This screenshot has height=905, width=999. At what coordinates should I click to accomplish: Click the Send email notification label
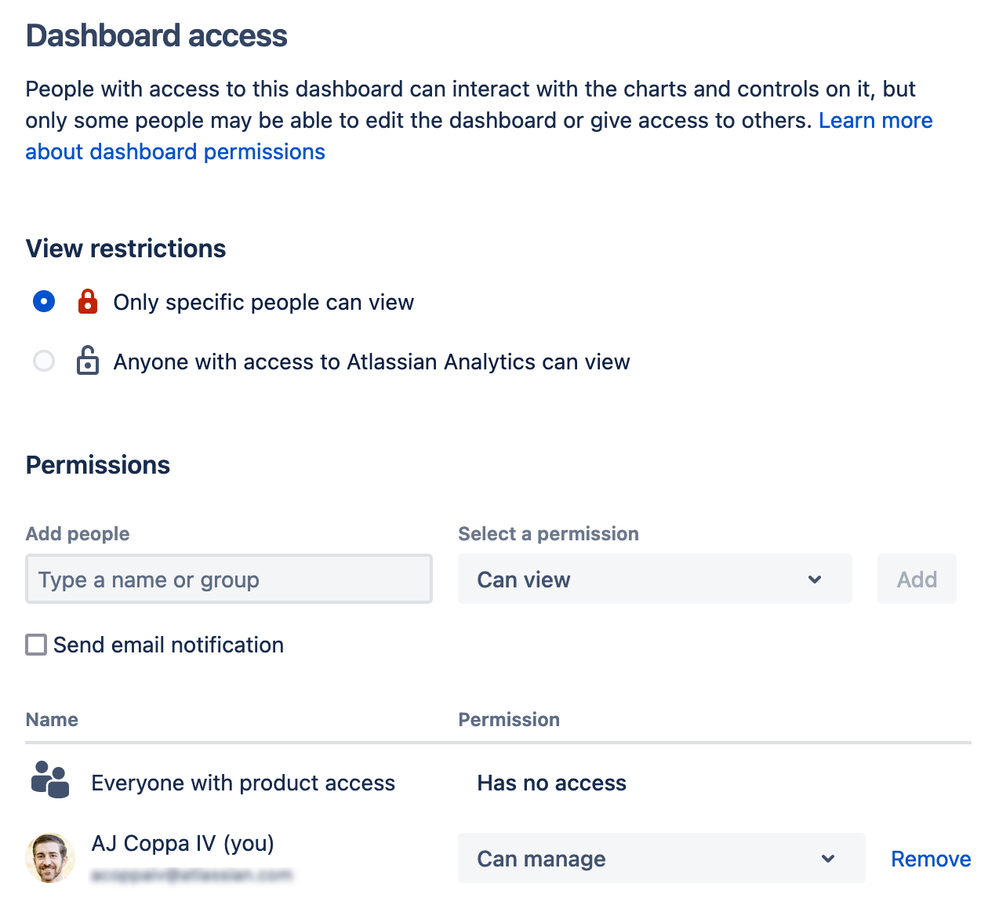(169, 645)
